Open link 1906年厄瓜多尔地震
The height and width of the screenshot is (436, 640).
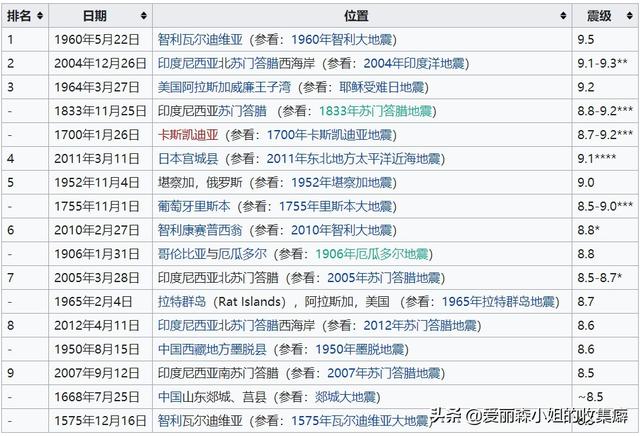coord(371,254)
